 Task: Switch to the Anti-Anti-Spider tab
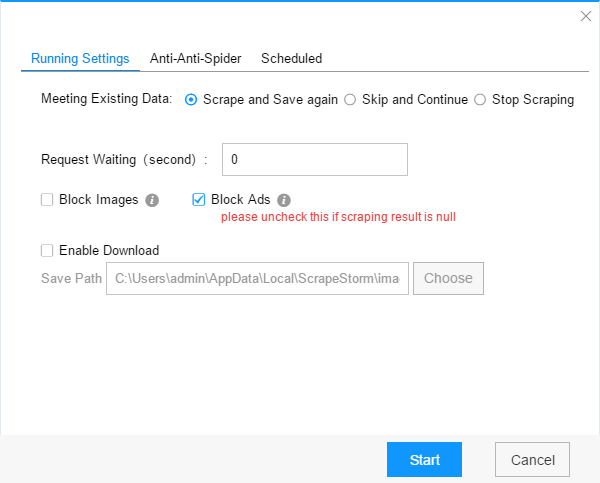tap(196, 59)
